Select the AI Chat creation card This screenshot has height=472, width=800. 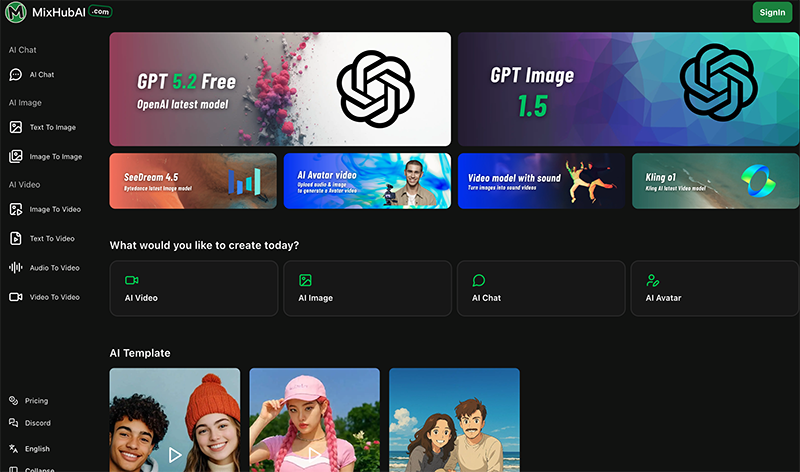coord(541,288)
